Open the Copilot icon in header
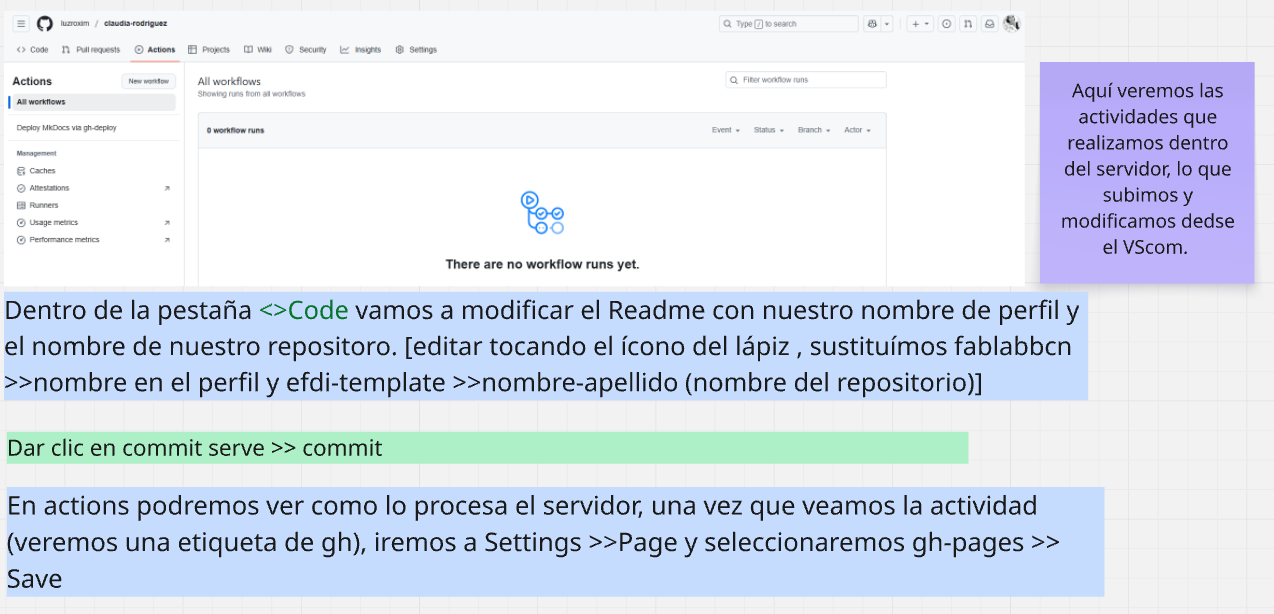 coord(873,24)
